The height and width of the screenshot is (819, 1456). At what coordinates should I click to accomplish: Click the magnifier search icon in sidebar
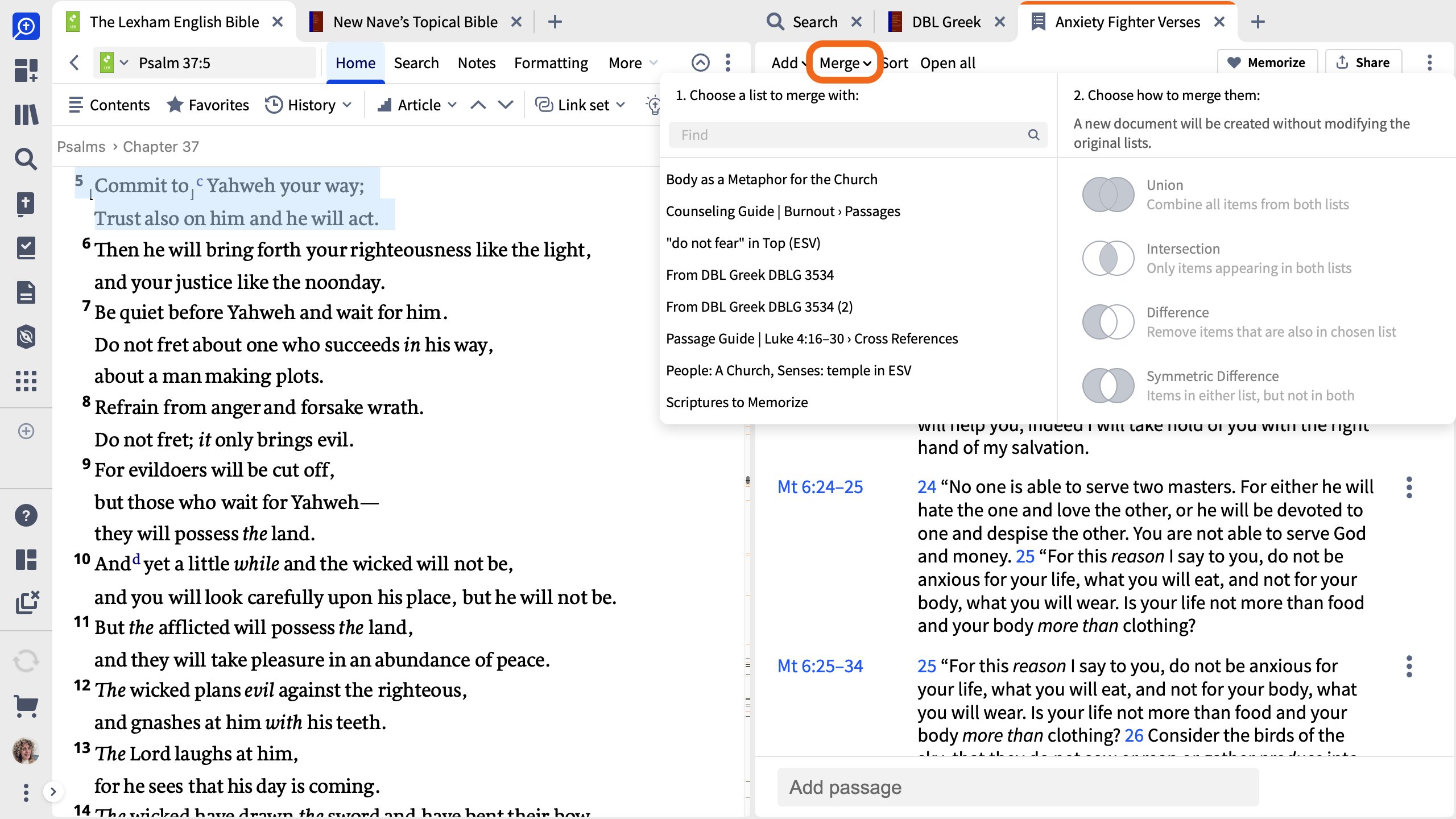tap(26, 159)
